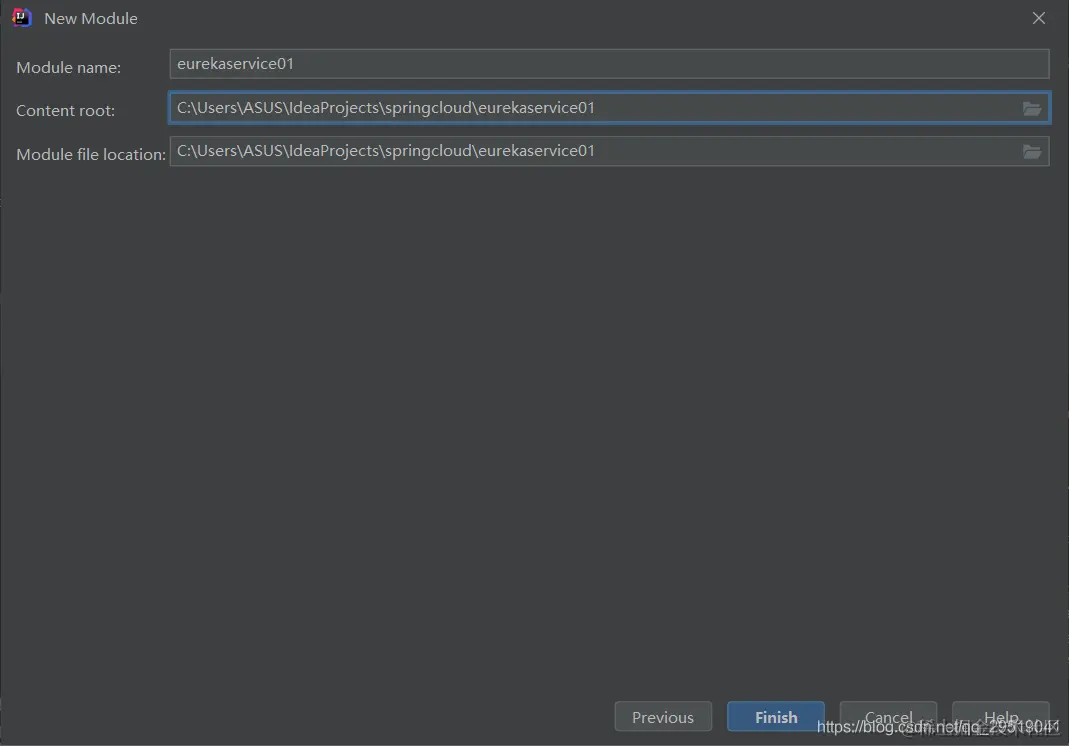Open Help for the New Module dialog
The height and width of the screenshot is (746, 1069).
(1000, 717)
